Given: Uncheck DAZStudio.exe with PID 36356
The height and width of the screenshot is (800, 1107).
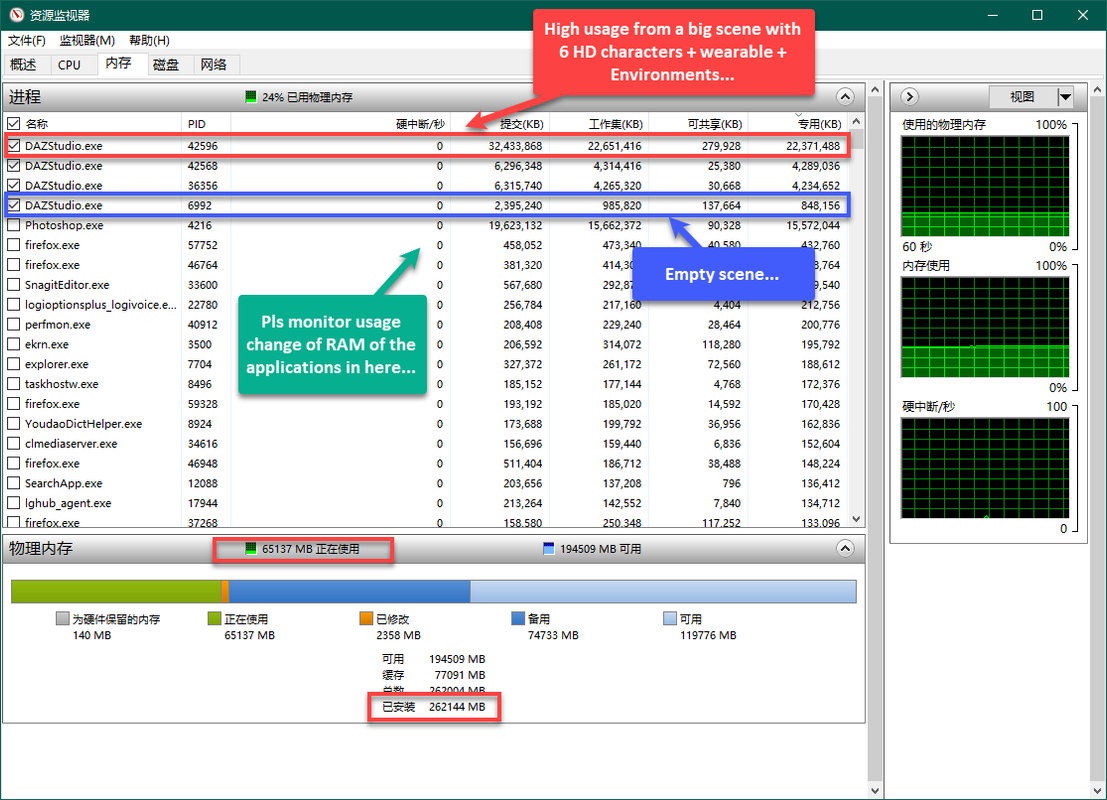Looking at the screenshot, I should 13,186.
